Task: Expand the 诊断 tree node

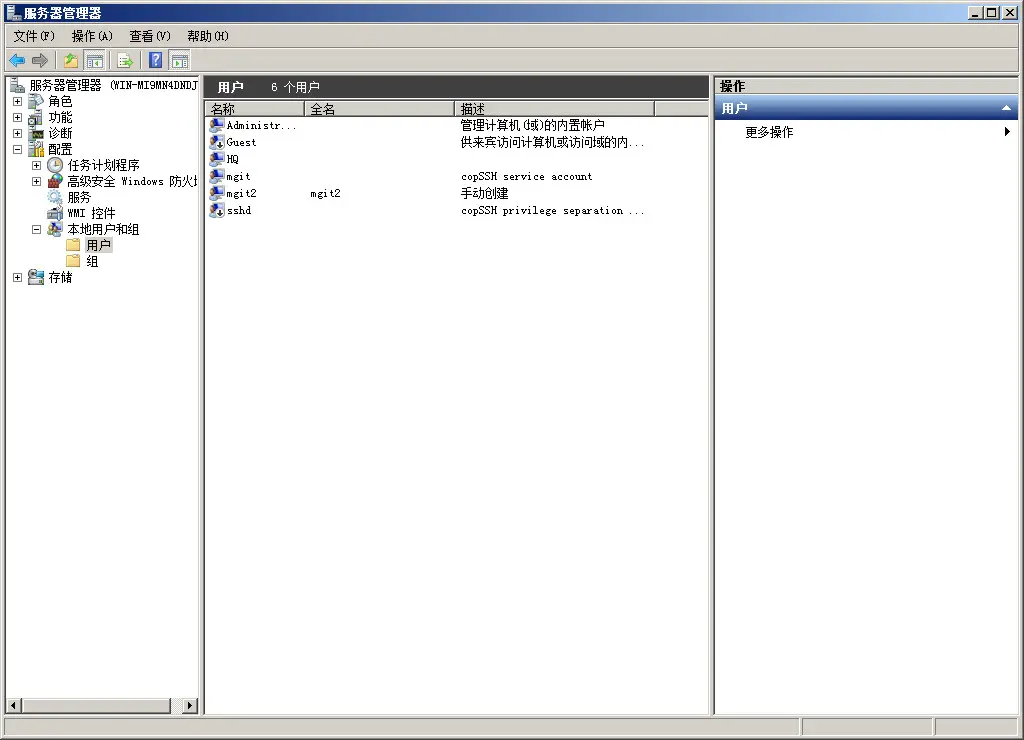Action: point(18,133)
